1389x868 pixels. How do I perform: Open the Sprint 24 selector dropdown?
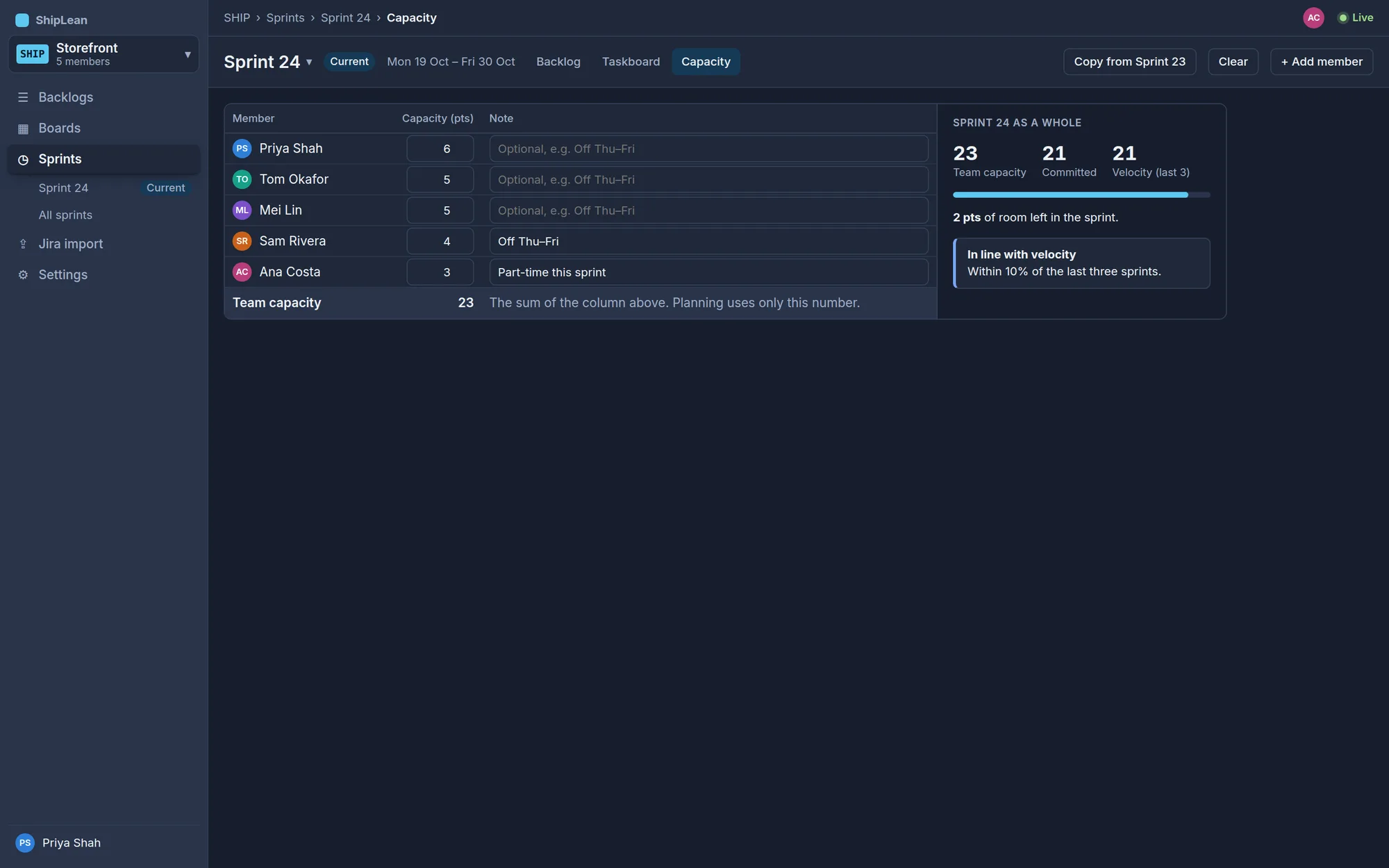pos(268,62)
